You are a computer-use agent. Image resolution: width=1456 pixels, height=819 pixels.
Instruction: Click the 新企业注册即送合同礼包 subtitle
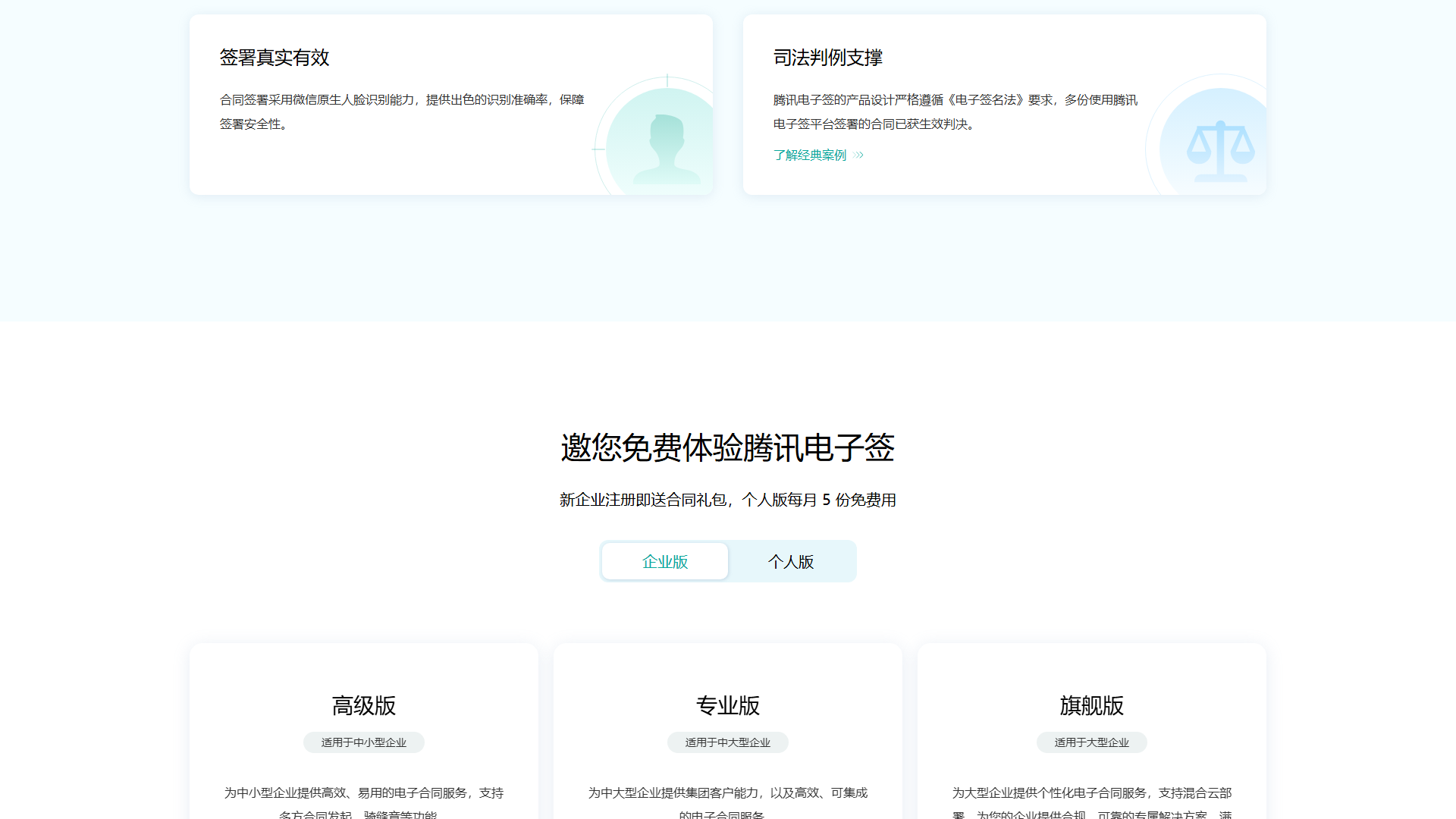pyautogui.click(x=728, y=500)
